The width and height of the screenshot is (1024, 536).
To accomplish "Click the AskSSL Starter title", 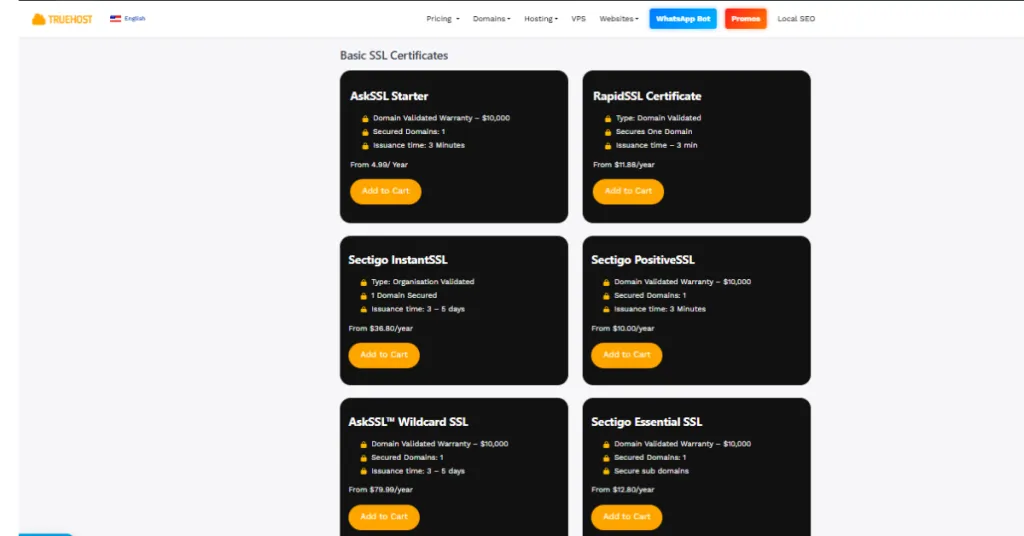I will pyautogui.click(x=389, y=96).
